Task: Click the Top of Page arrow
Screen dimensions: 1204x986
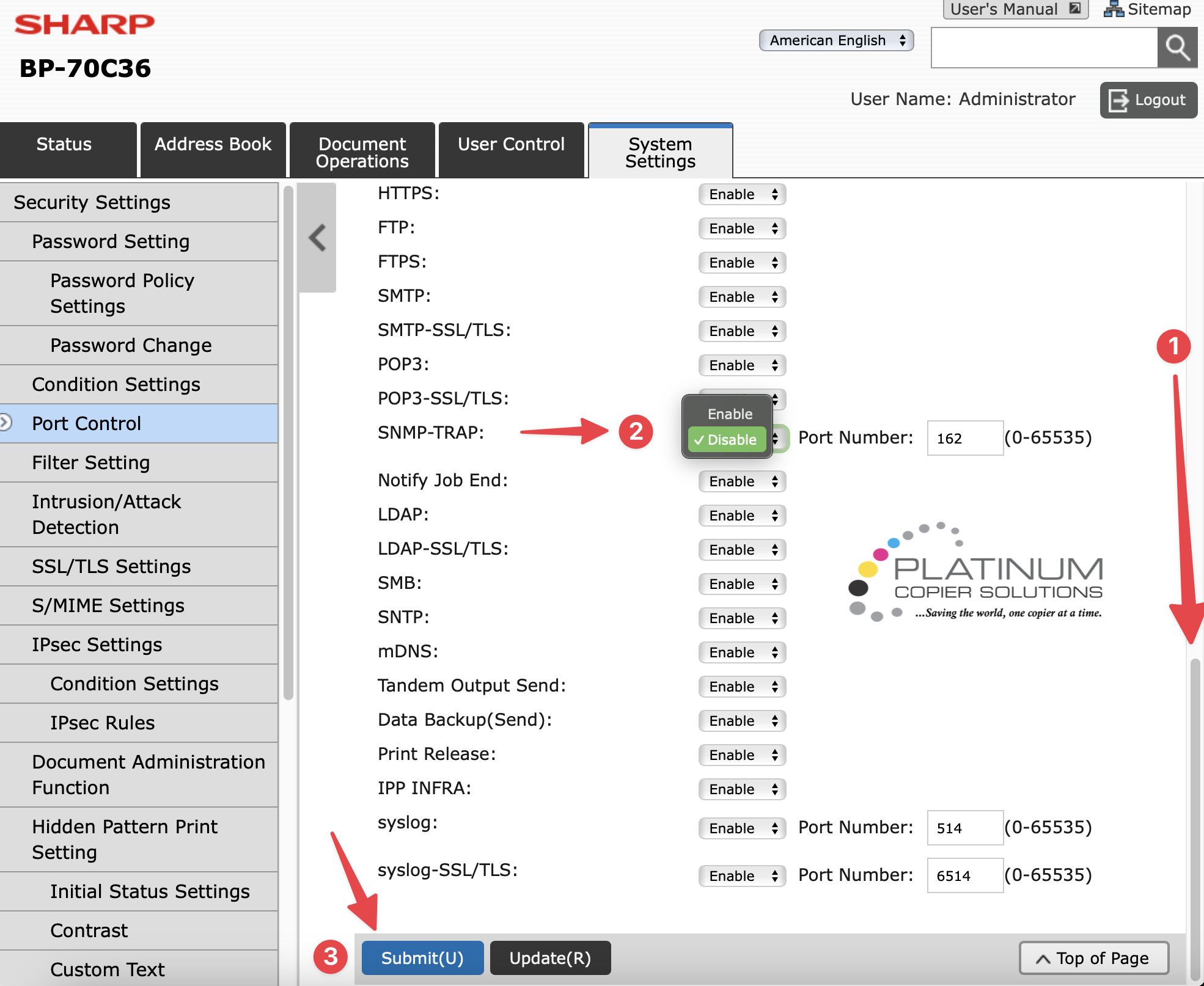Action: pyautogui.click(x=1043, y=959)
